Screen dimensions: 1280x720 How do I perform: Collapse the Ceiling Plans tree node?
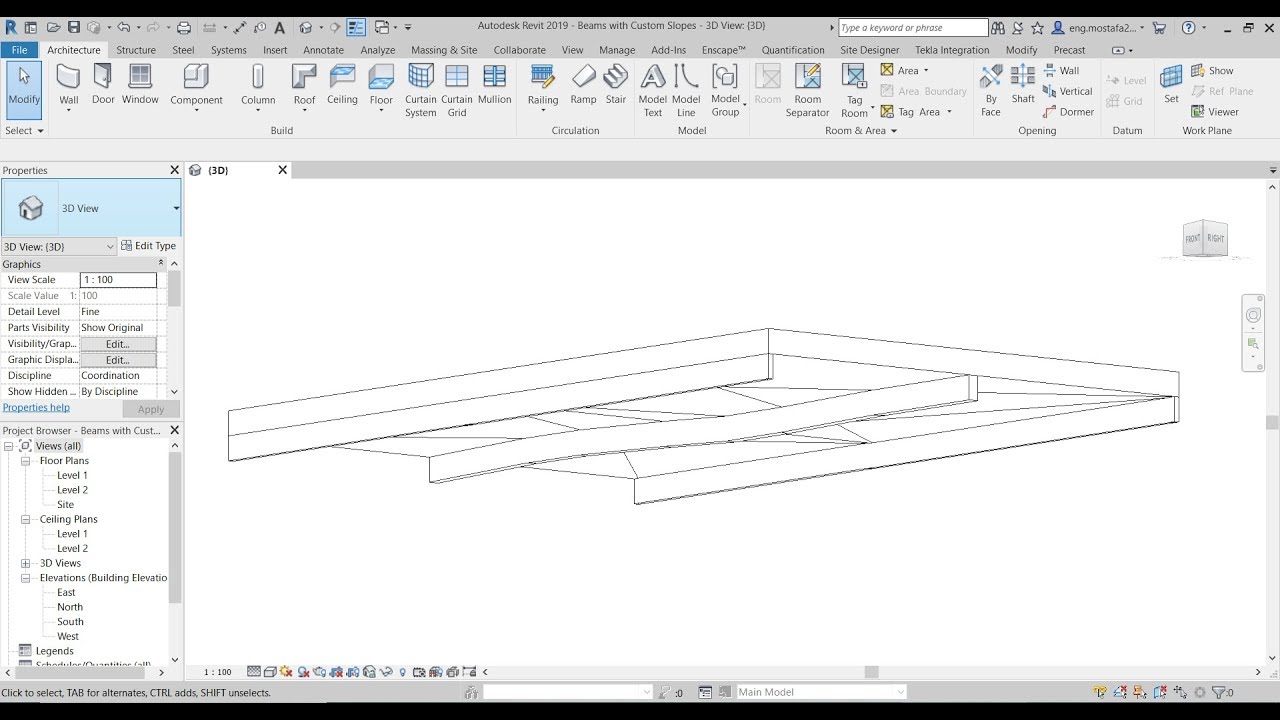26,519
